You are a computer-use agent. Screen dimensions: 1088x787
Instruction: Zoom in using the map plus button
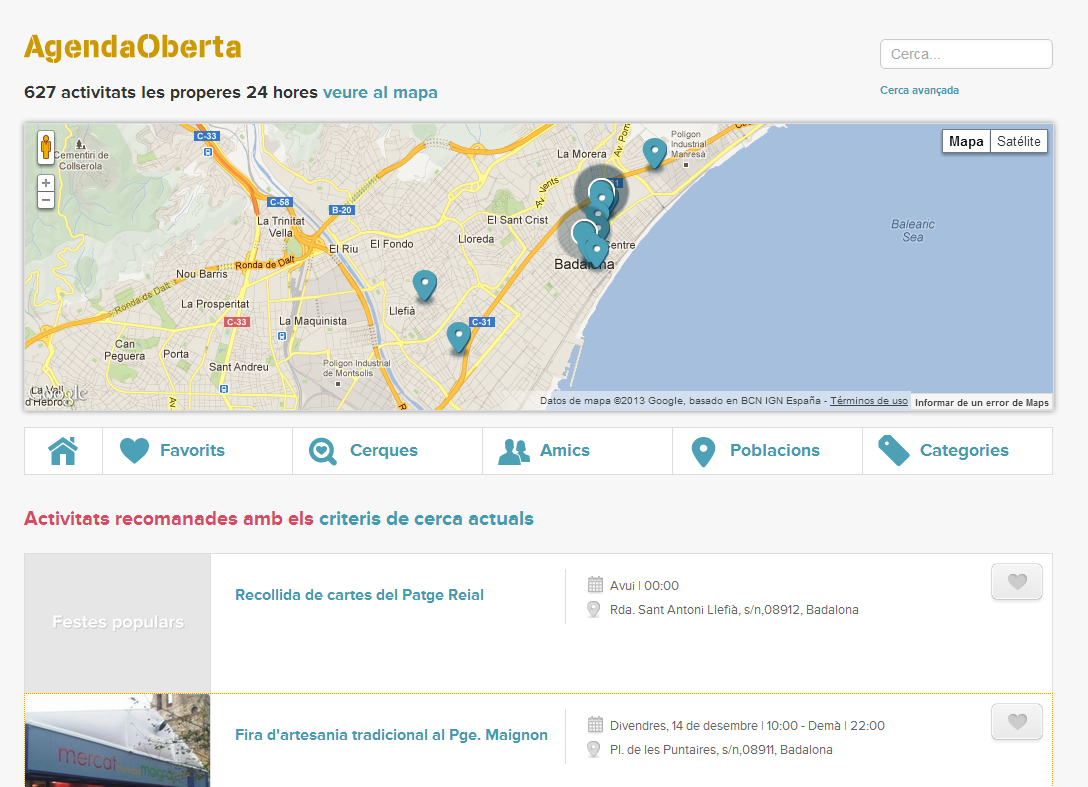[x=46, y=183]
